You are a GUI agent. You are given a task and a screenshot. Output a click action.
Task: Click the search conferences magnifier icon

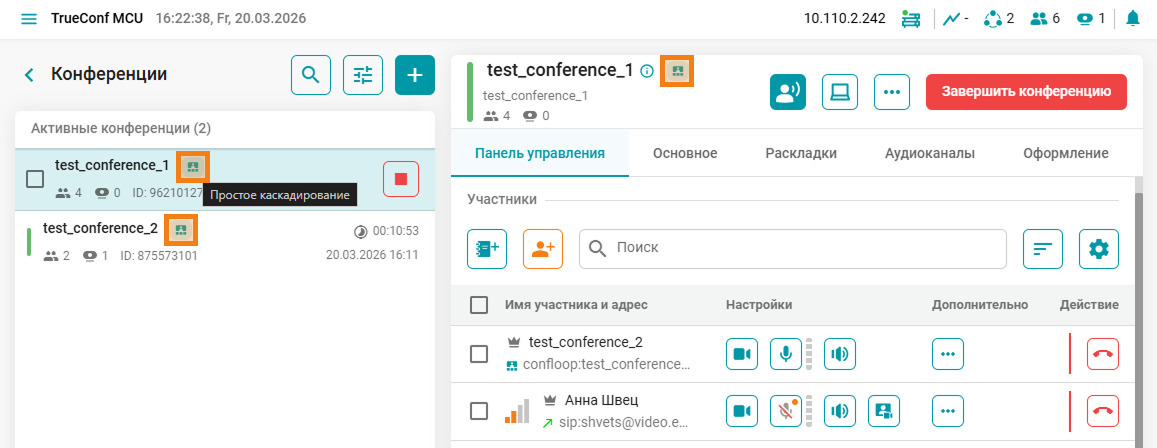[x=311, y=75]
